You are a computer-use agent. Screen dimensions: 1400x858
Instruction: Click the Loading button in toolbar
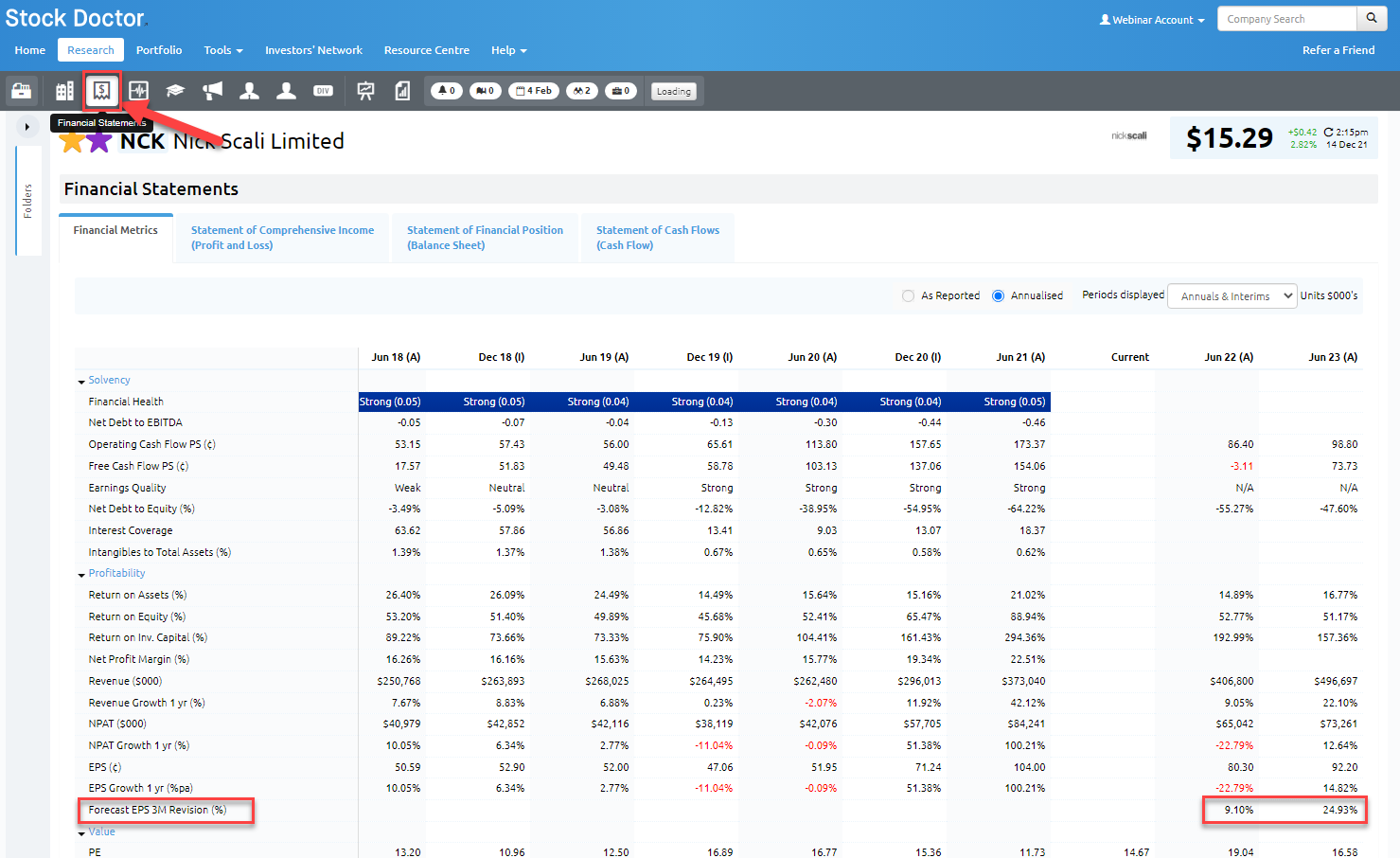coord(674,92)
